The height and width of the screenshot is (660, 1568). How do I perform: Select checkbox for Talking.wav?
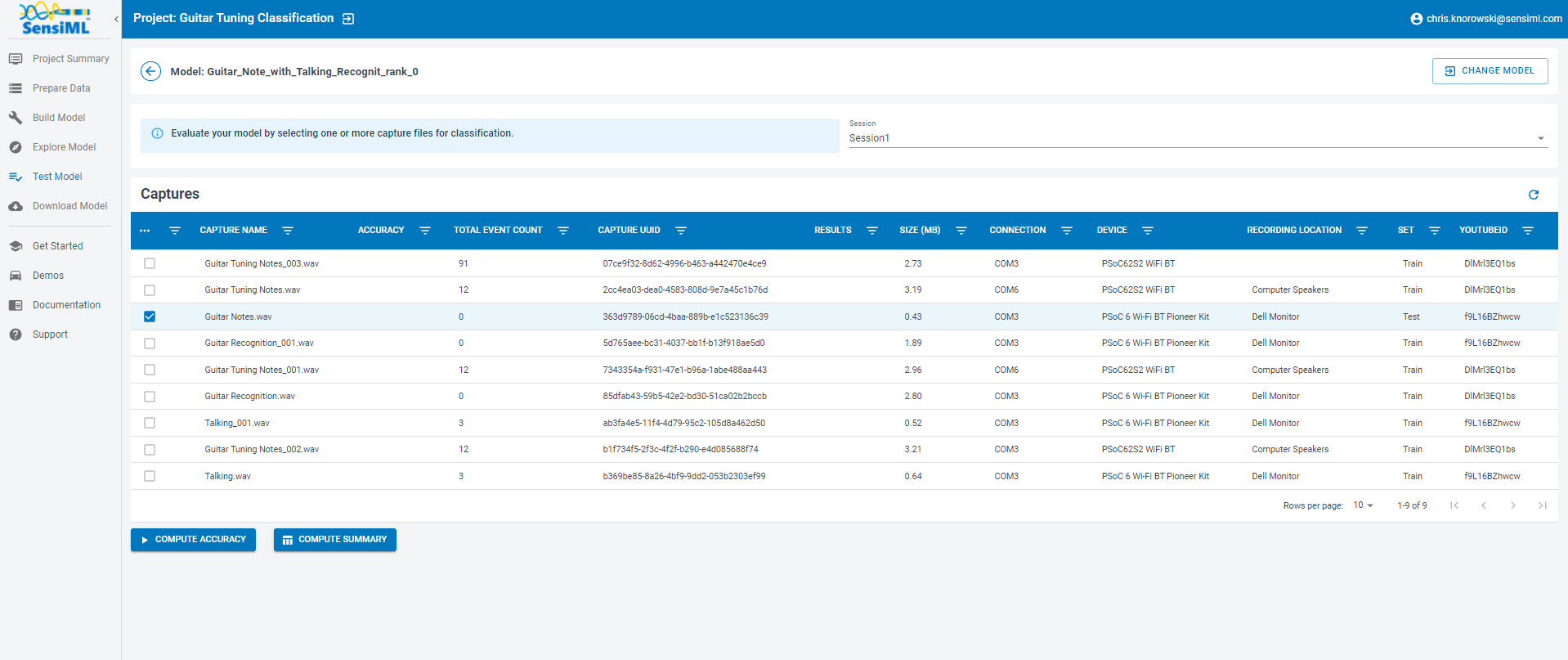150,476
